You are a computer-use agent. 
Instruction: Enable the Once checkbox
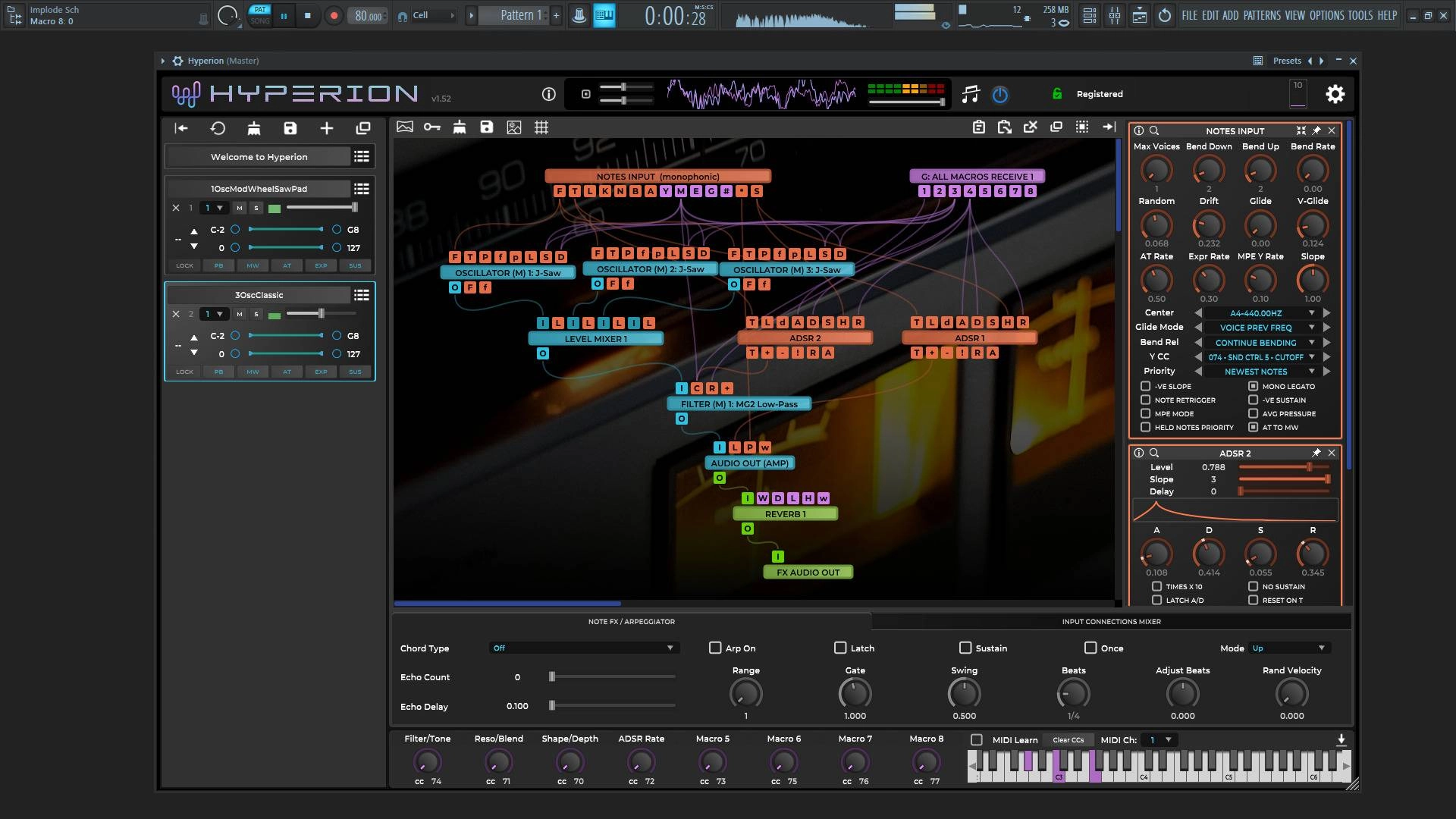(1090, 648)
